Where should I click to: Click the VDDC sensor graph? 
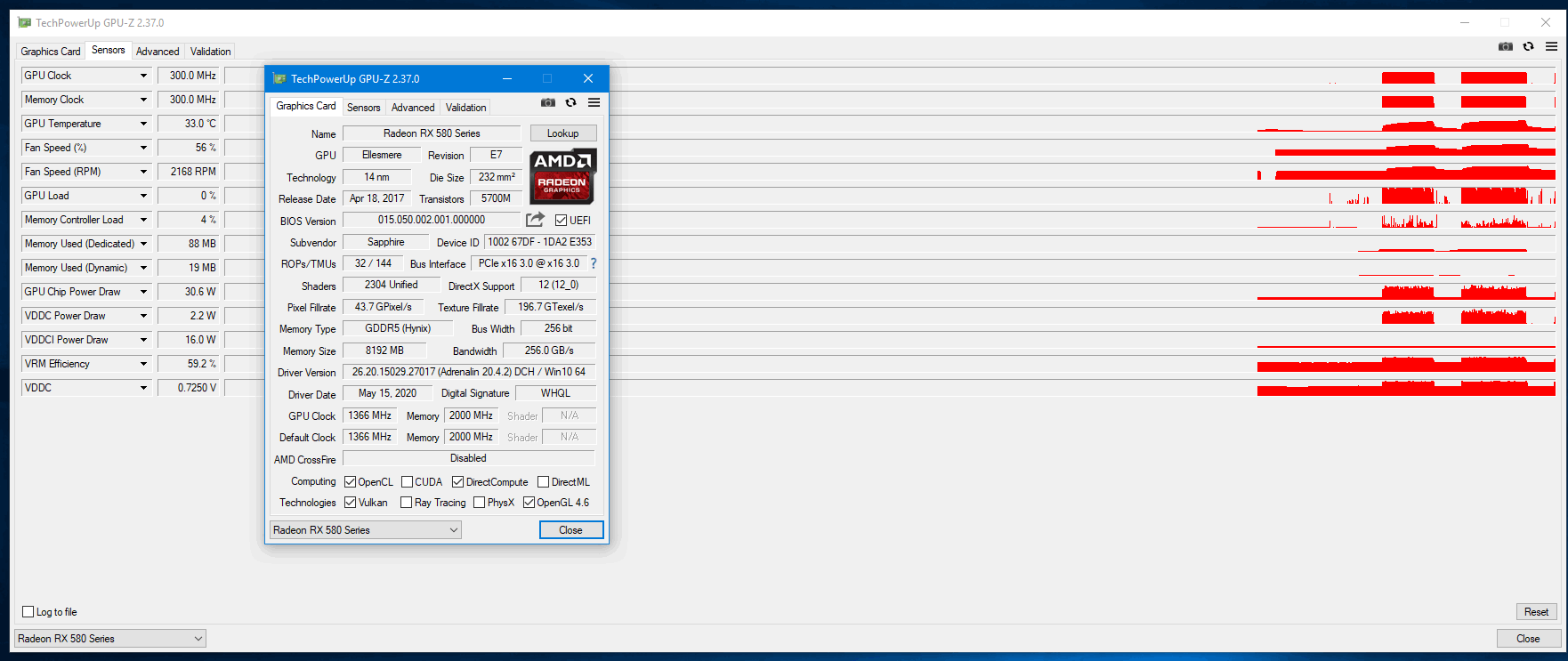coord(890,388)
